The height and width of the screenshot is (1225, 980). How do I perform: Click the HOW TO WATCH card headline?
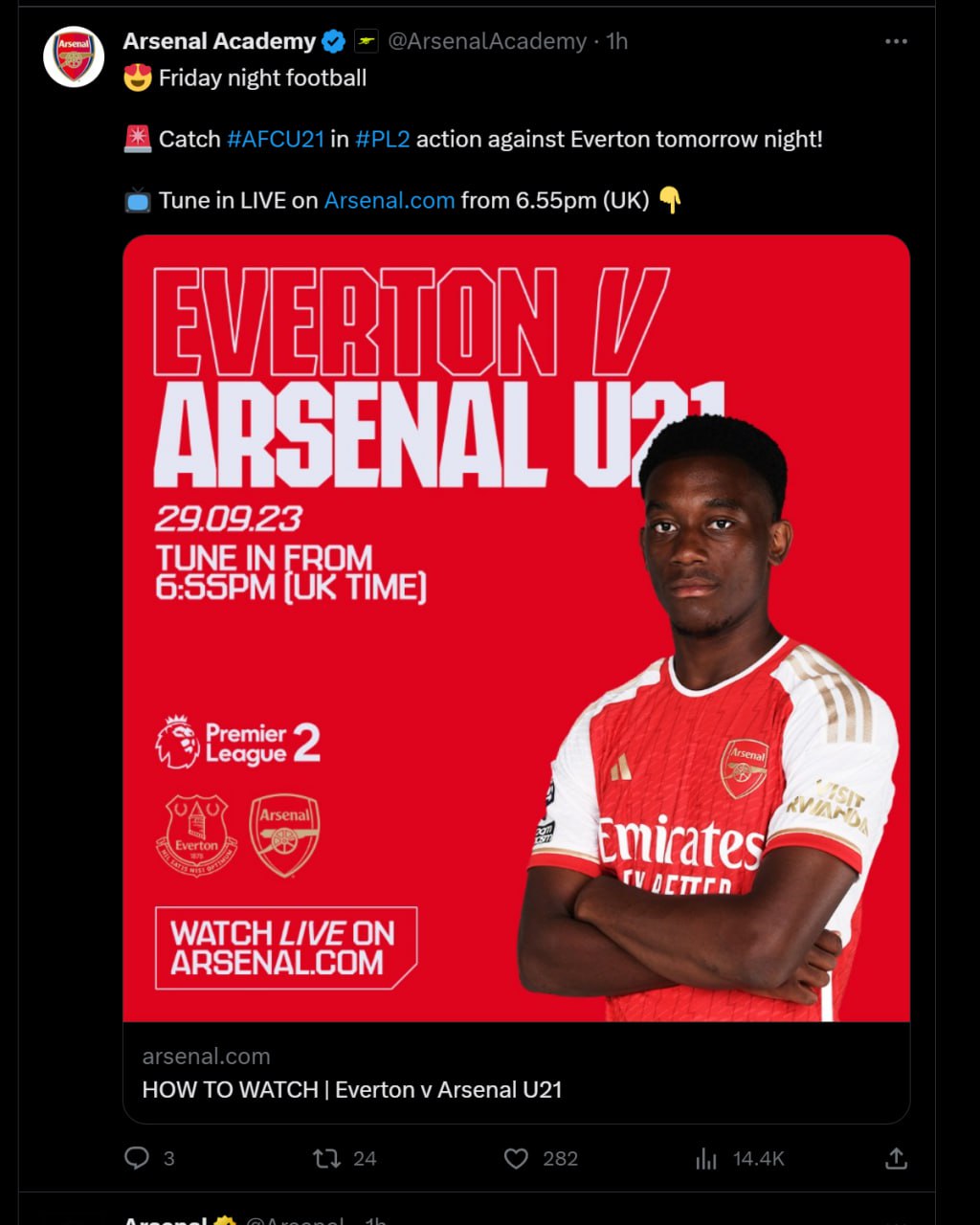[352, 1089]
